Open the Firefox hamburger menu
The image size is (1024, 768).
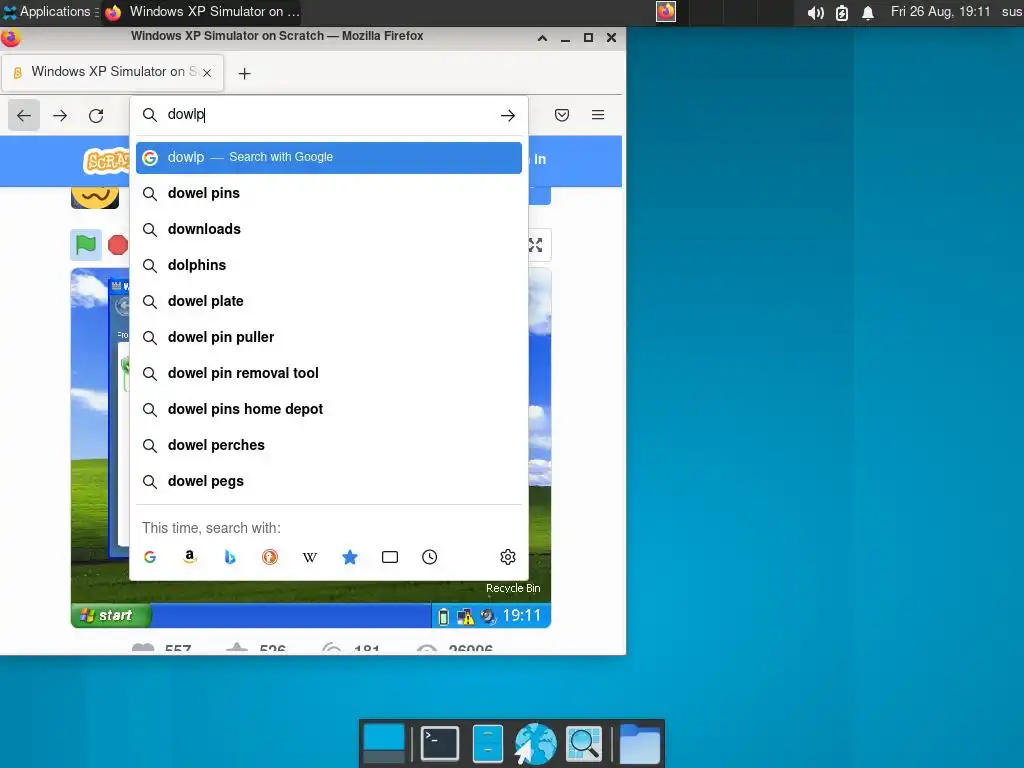click(x=598, y=115)
